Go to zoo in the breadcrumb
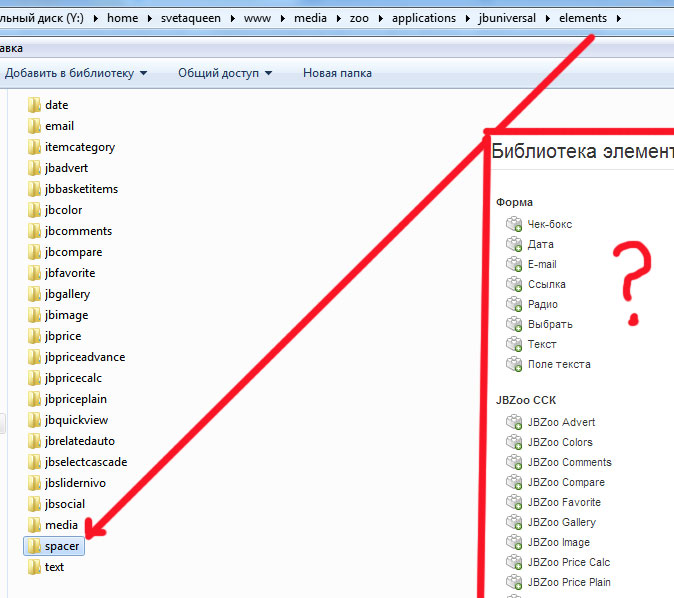 (359, 18)
